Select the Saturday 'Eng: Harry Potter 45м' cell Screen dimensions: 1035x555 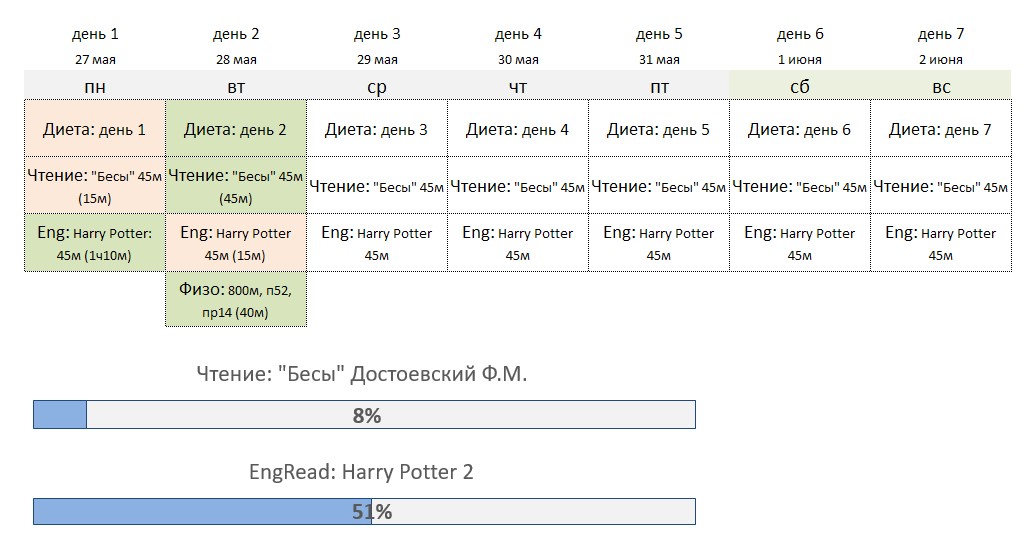(800, 242)
